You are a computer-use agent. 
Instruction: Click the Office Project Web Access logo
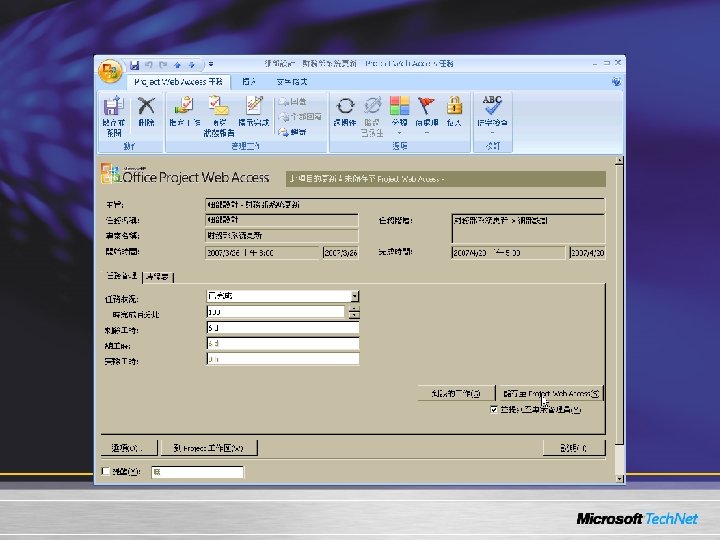pyautogui.click(x=185, y=174)
